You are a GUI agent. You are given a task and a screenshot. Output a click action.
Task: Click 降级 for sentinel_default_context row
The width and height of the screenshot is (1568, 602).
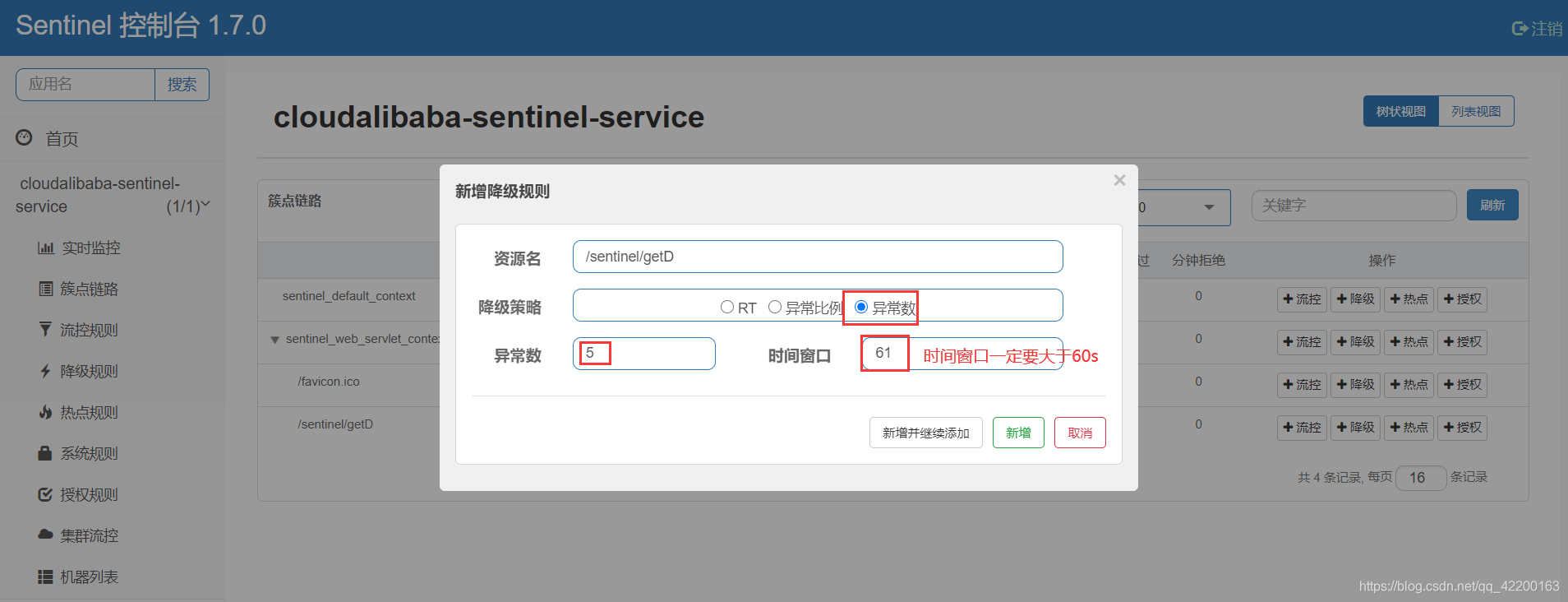(1355, 299)
